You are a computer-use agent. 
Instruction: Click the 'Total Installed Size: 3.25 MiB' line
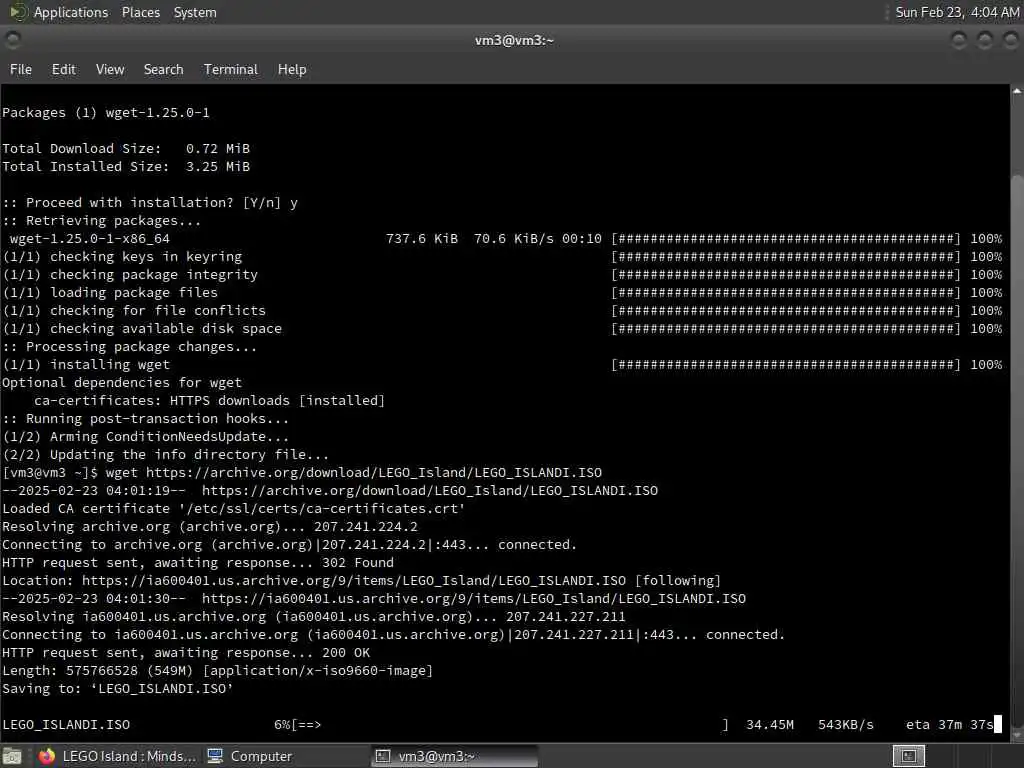tap(126, 167)
